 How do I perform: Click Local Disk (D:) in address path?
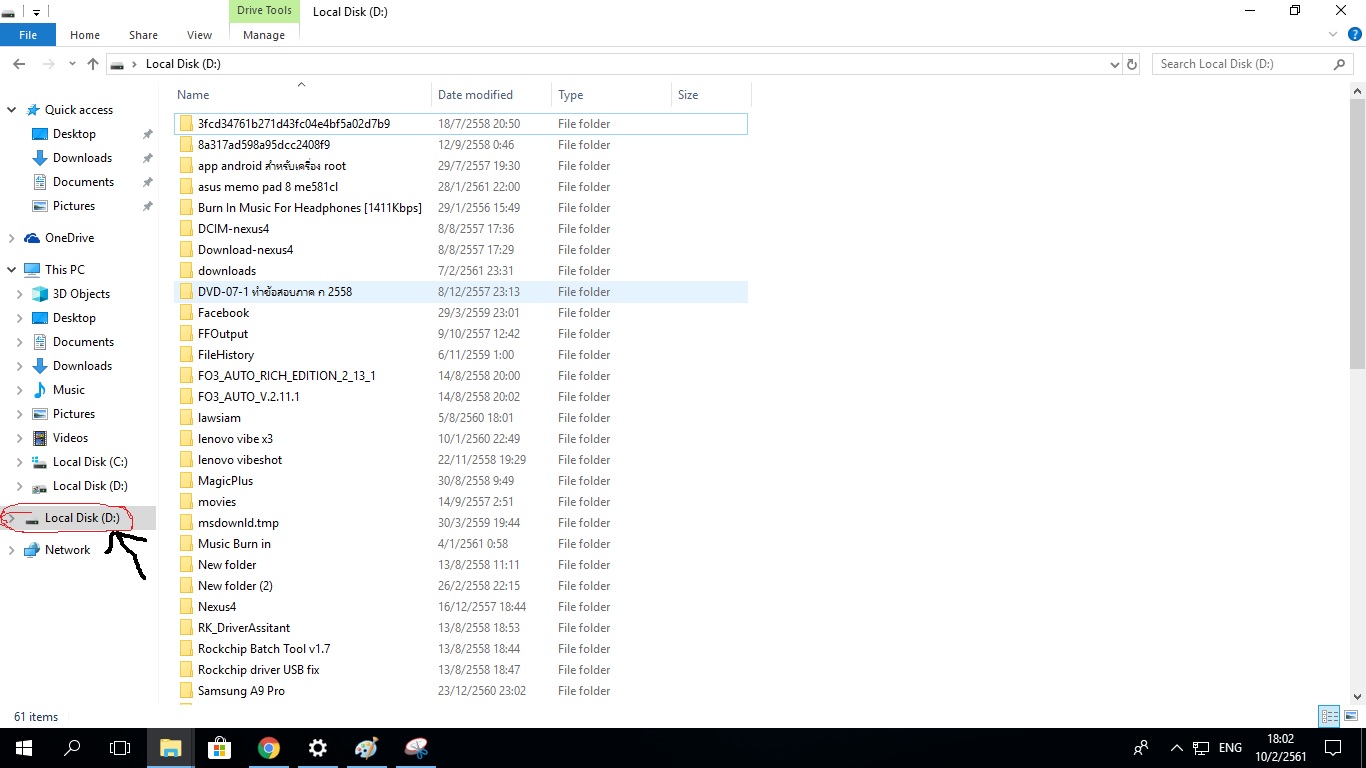pos(183,64)
